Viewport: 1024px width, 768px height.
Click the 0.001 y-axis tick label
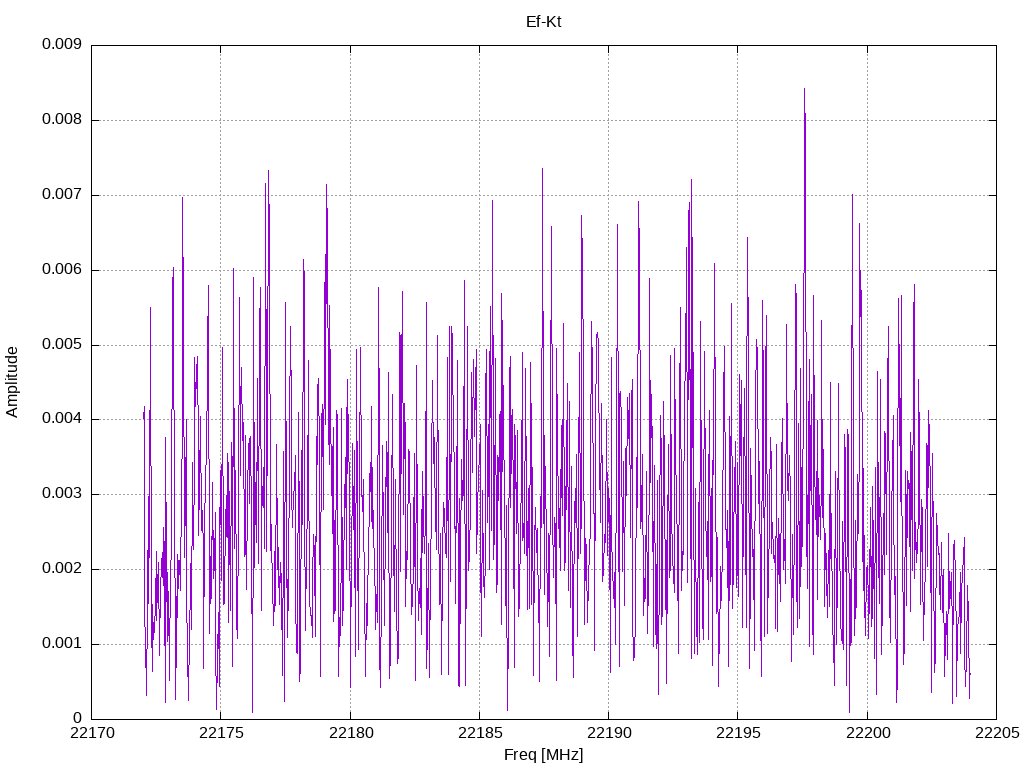click(x=62, y=644)
